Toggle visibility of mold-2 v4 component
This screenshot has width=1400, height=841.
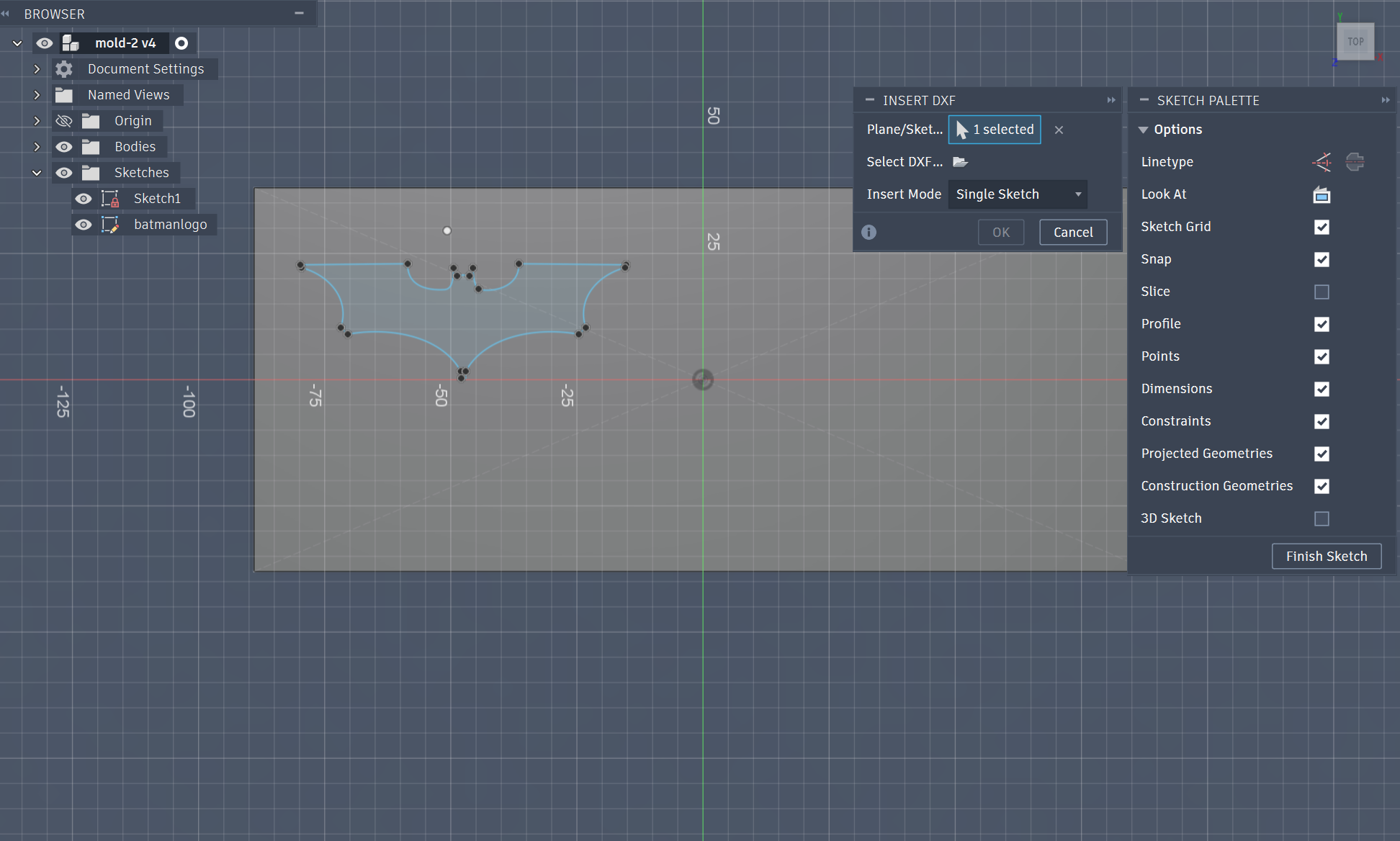click(45, 43)
